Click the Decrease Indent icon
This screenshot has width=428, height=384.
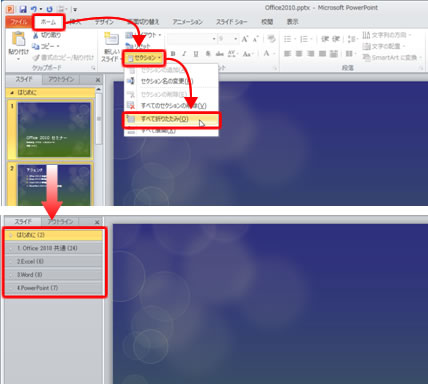325,39
